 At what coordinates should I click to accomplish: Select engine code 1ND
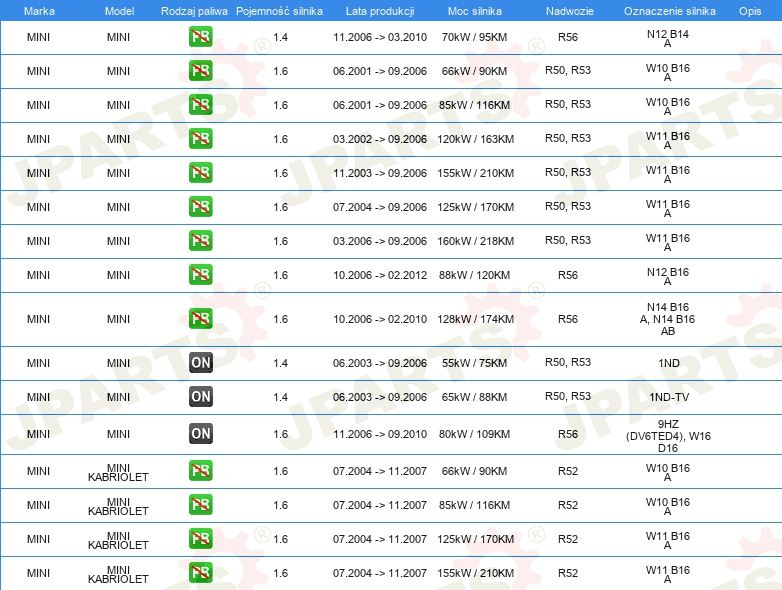[x=669, y=363]
